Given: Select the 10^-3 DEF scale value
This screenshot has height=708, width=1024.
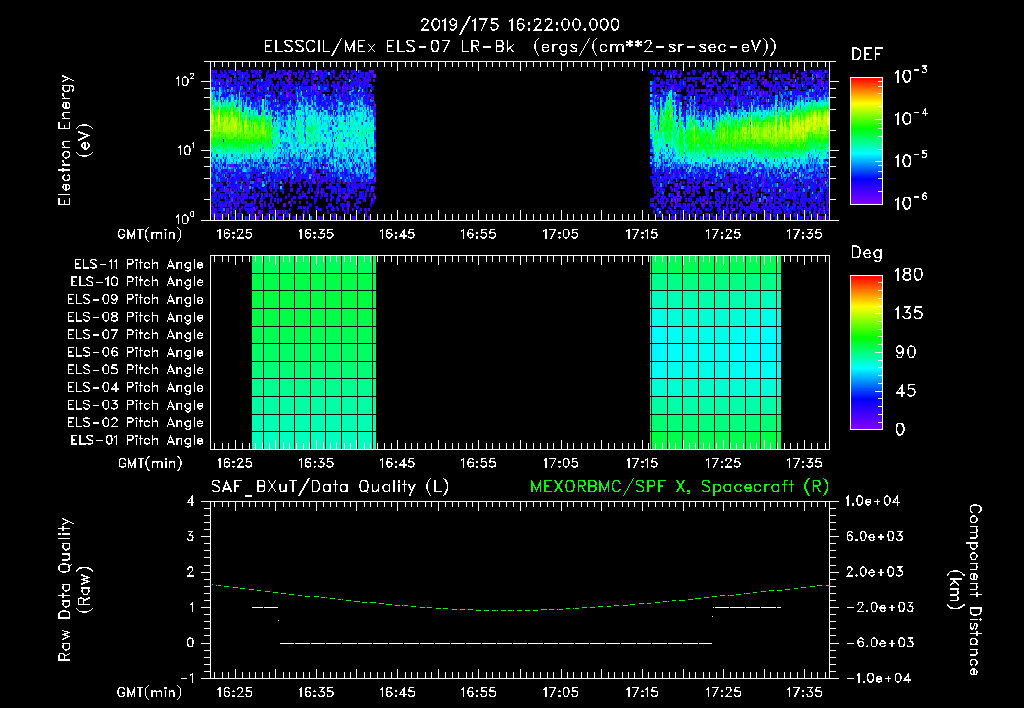Looking at the screenshot, I should tap(910, 75).
